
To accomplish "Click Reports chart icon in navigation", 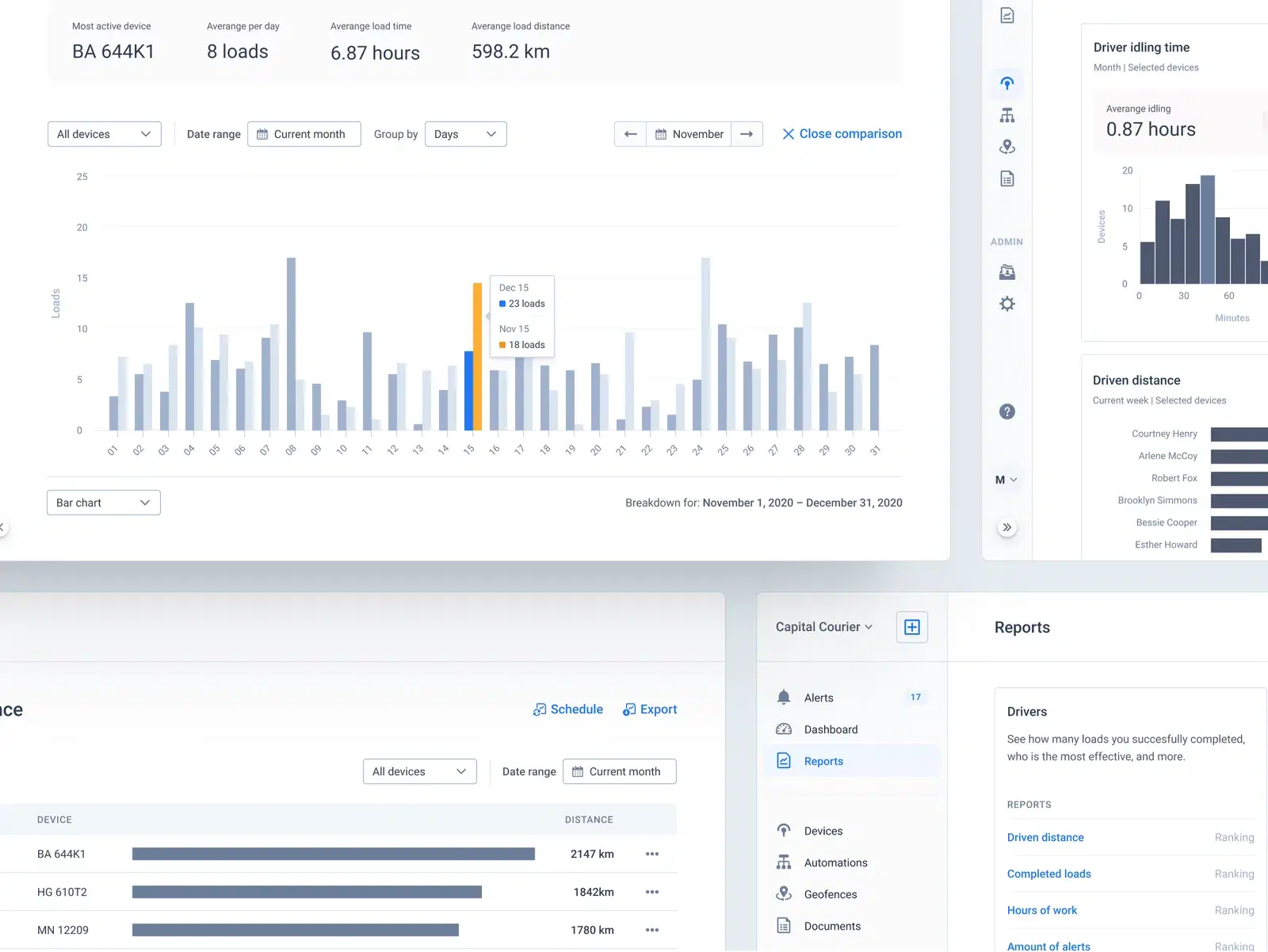I will 784,761.
